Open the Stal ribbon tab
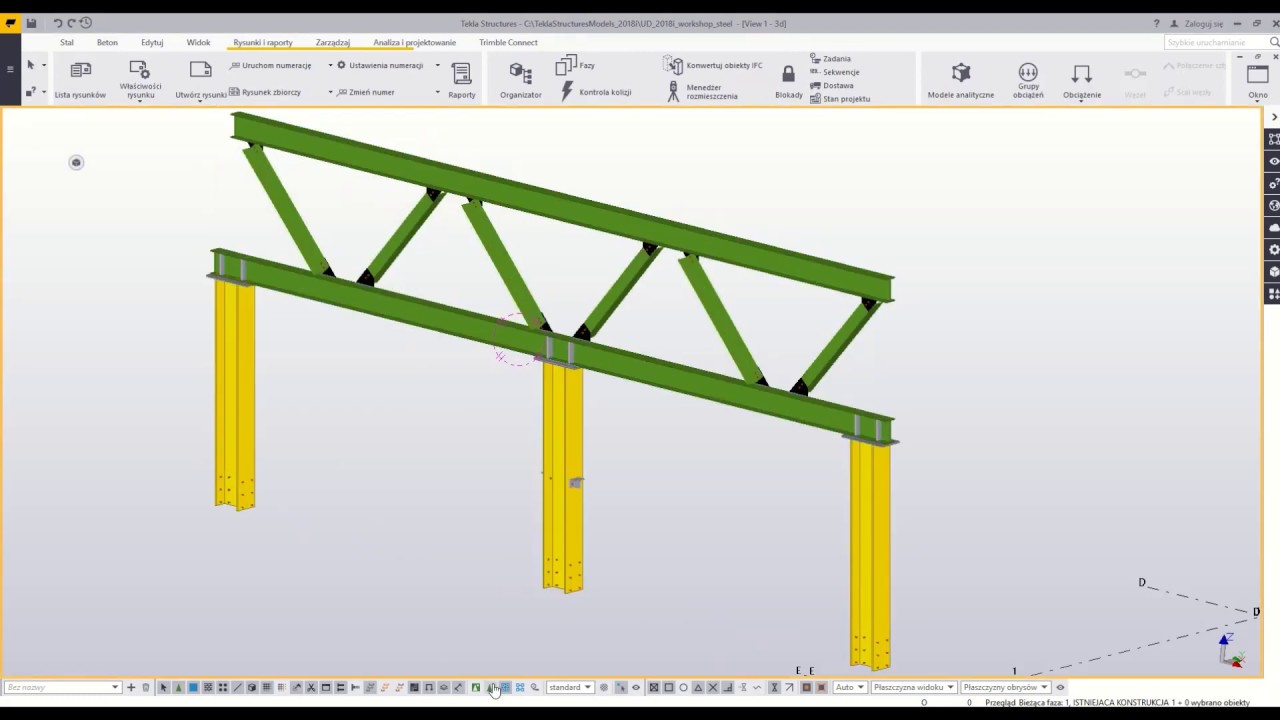This screenshot has height=720, width=1280. click(67, 42)
